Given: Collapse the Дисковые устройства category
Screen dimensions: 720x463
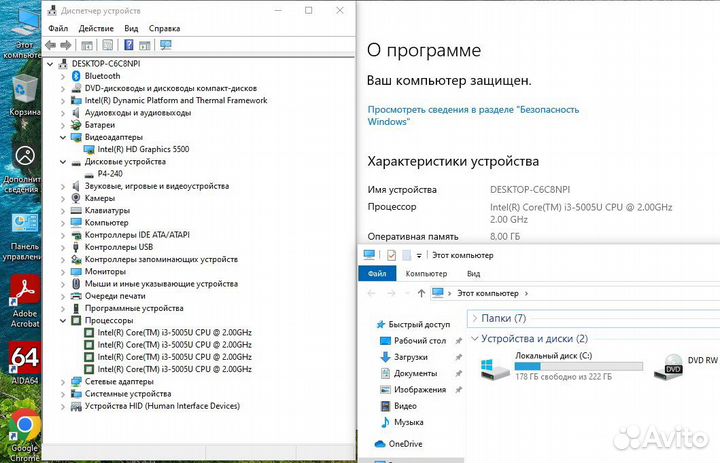Looking at the screenshot, I should coord(63,162).
